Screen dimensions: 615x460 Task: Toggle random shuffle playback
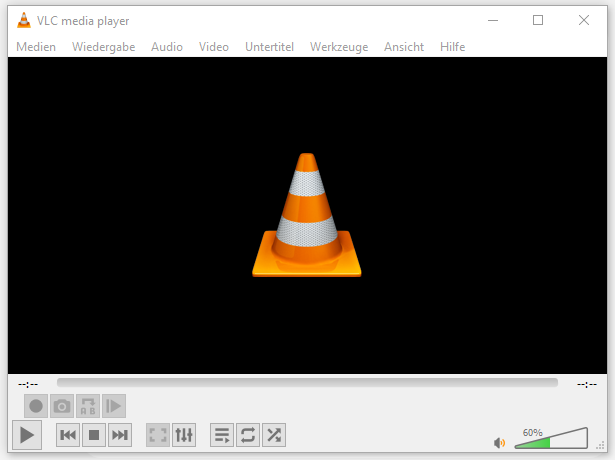[274, 435]
